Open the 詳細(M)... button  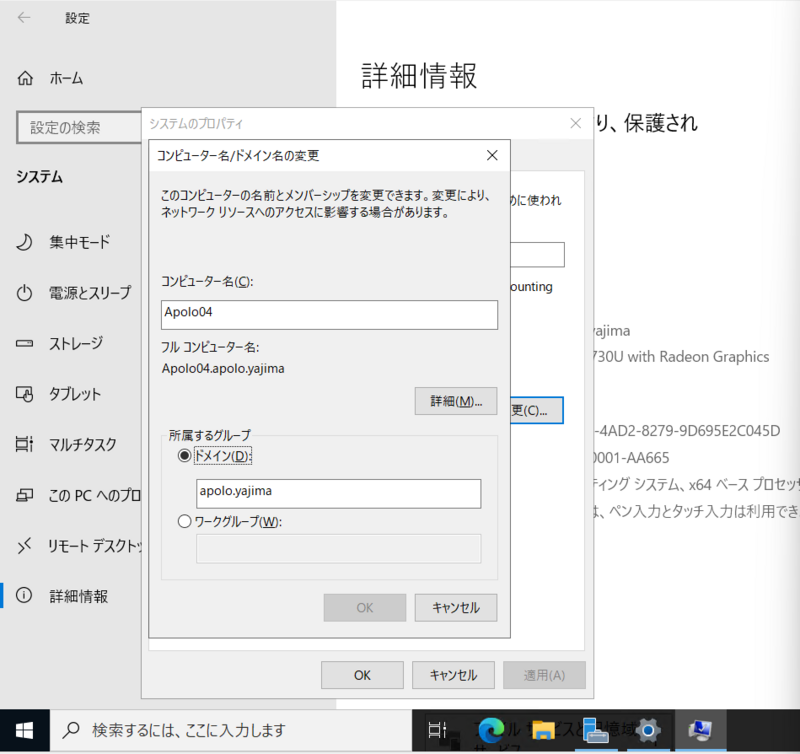coord(456,401)
